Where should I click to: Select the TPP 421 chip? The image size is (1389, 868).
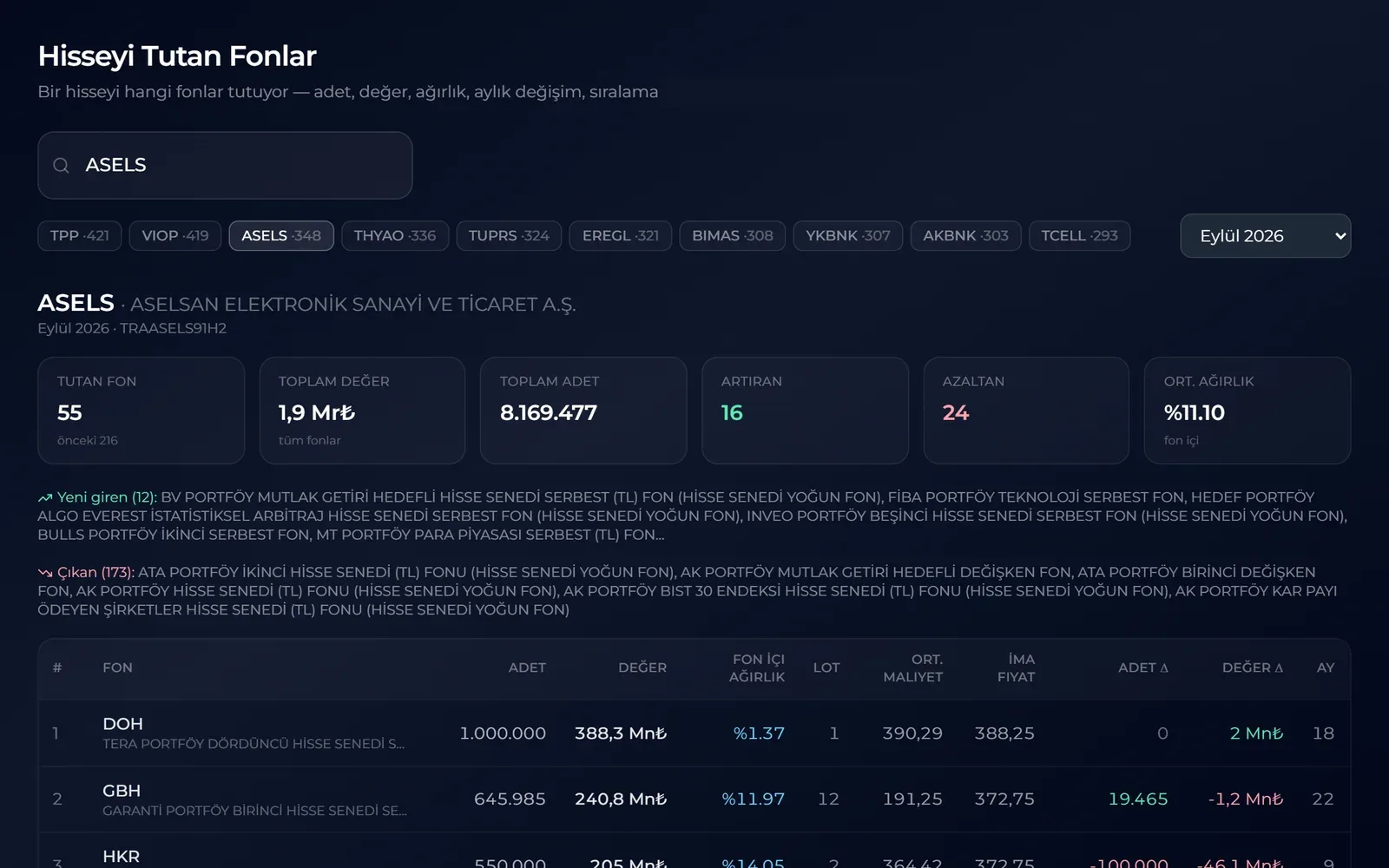click(80, 236)
